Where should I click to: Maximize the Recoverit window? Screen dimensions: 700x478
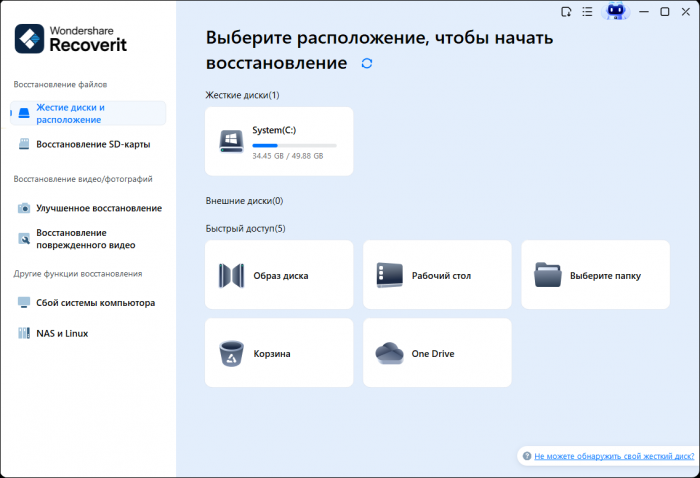[665, 12]
